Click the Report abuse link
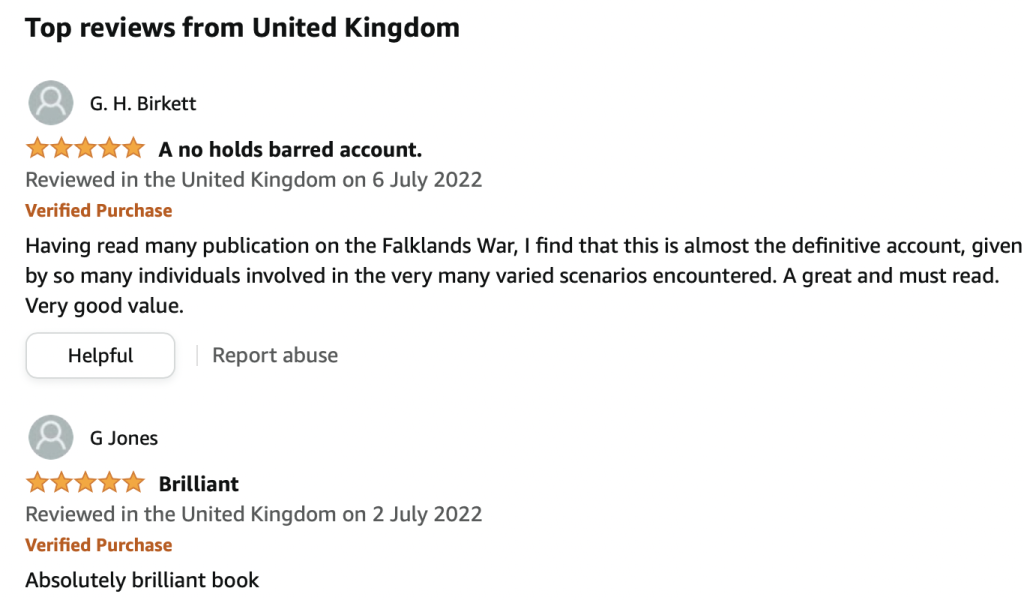Image resolution: width=1024 pixels, height=600 pixels. coord(275,355)
